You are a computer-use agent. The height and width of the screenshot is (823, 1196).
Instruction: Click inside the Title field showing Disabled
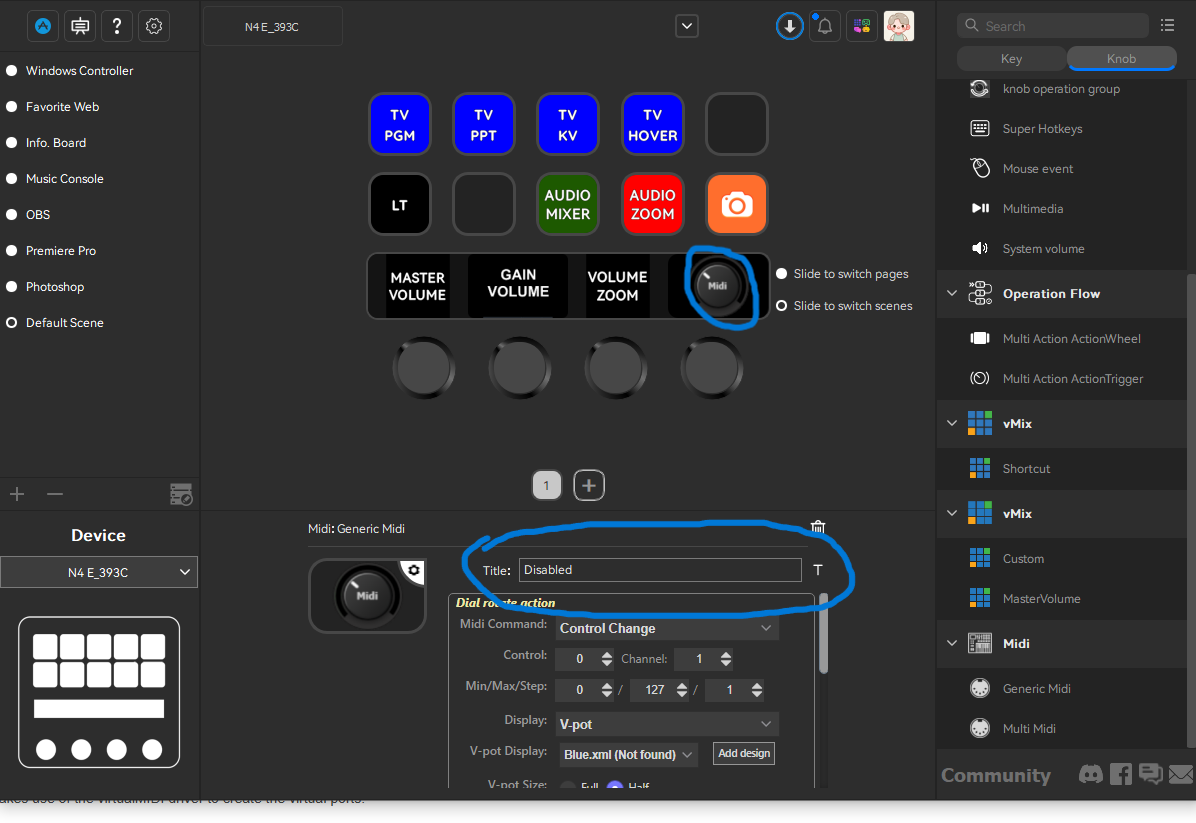click(x=660, y=569)
